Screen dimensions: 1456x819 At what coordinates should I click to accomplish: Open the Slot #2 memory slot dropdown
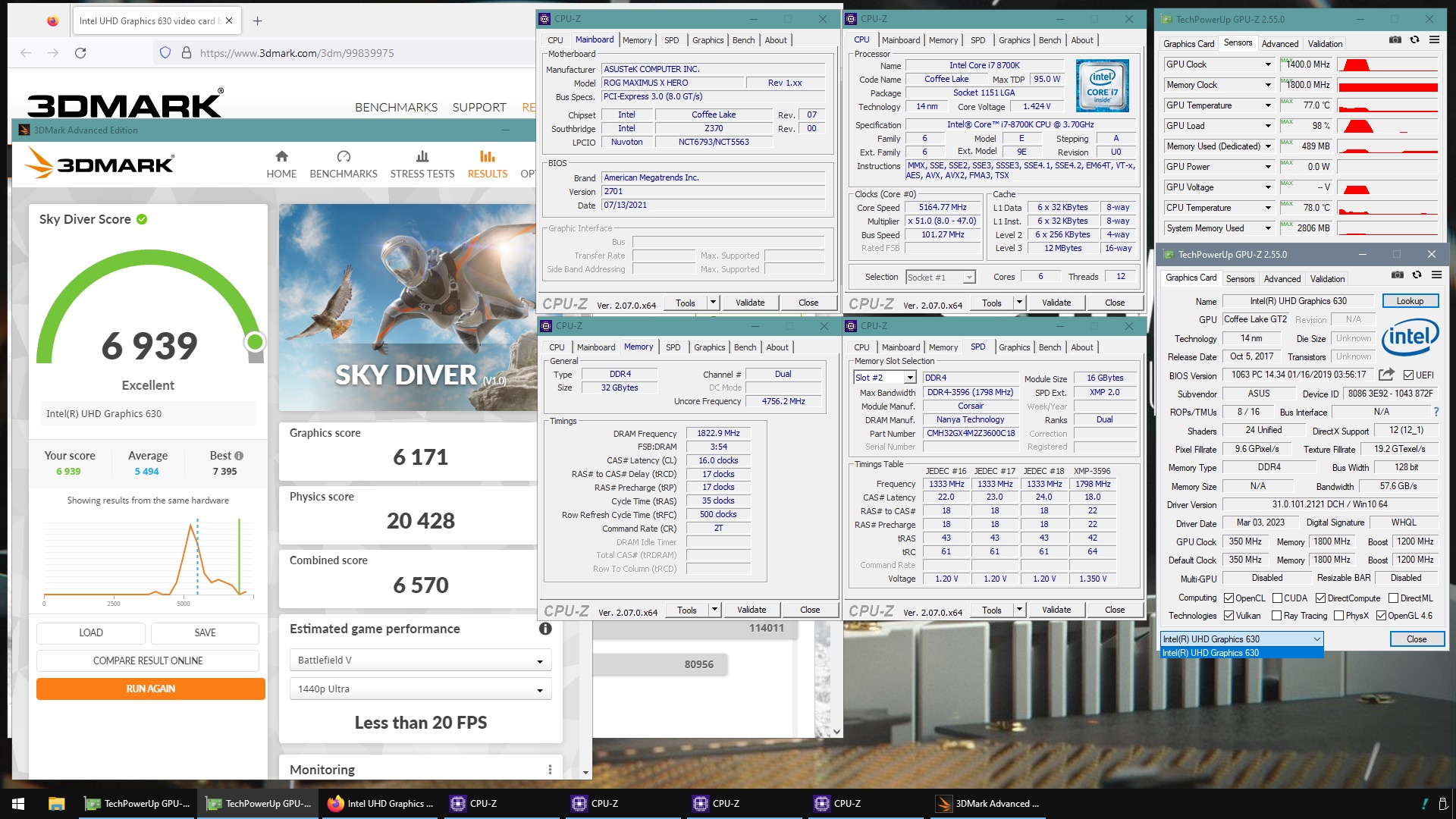885,378
